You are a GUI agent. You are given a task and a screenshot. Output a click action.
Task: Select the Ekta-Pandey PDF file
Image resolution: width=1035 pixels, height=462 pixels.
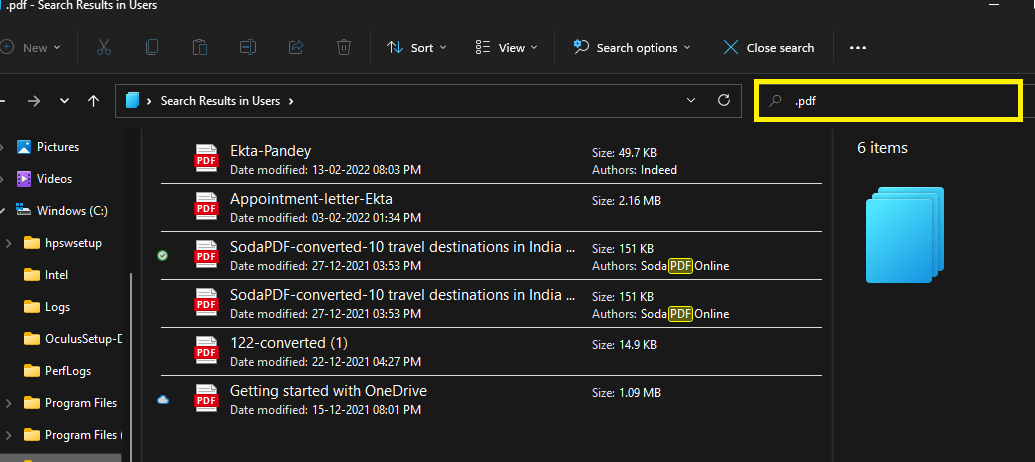(270, 152)
